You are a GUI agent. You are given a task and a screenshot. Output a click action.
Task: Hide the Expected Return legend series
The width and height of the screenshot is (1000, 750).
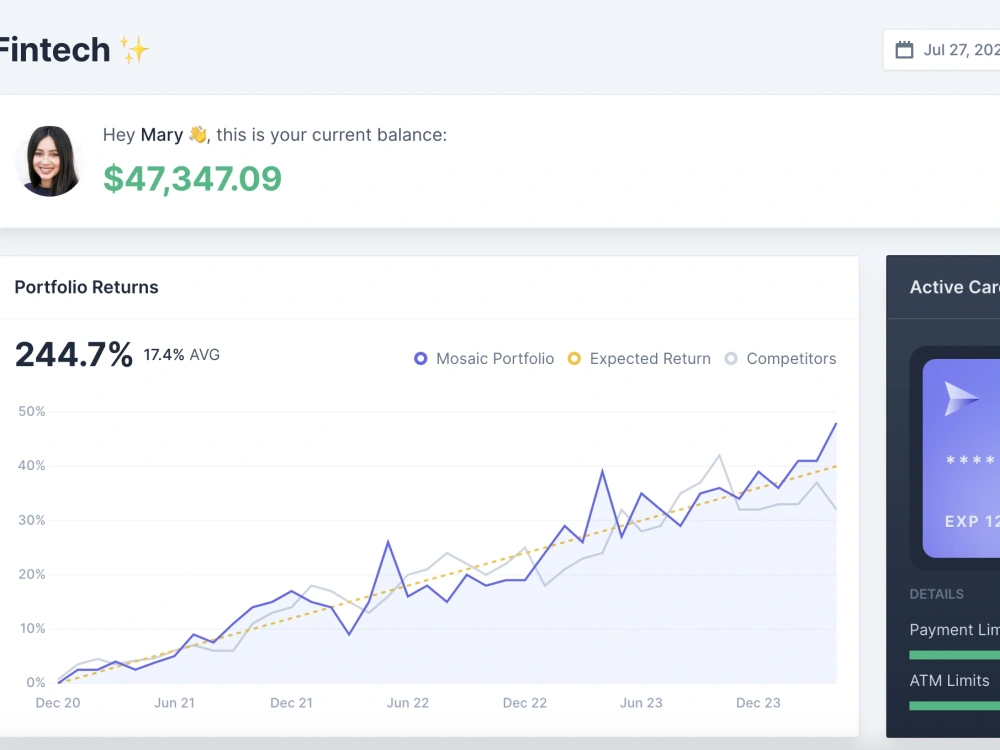point(639,359)
